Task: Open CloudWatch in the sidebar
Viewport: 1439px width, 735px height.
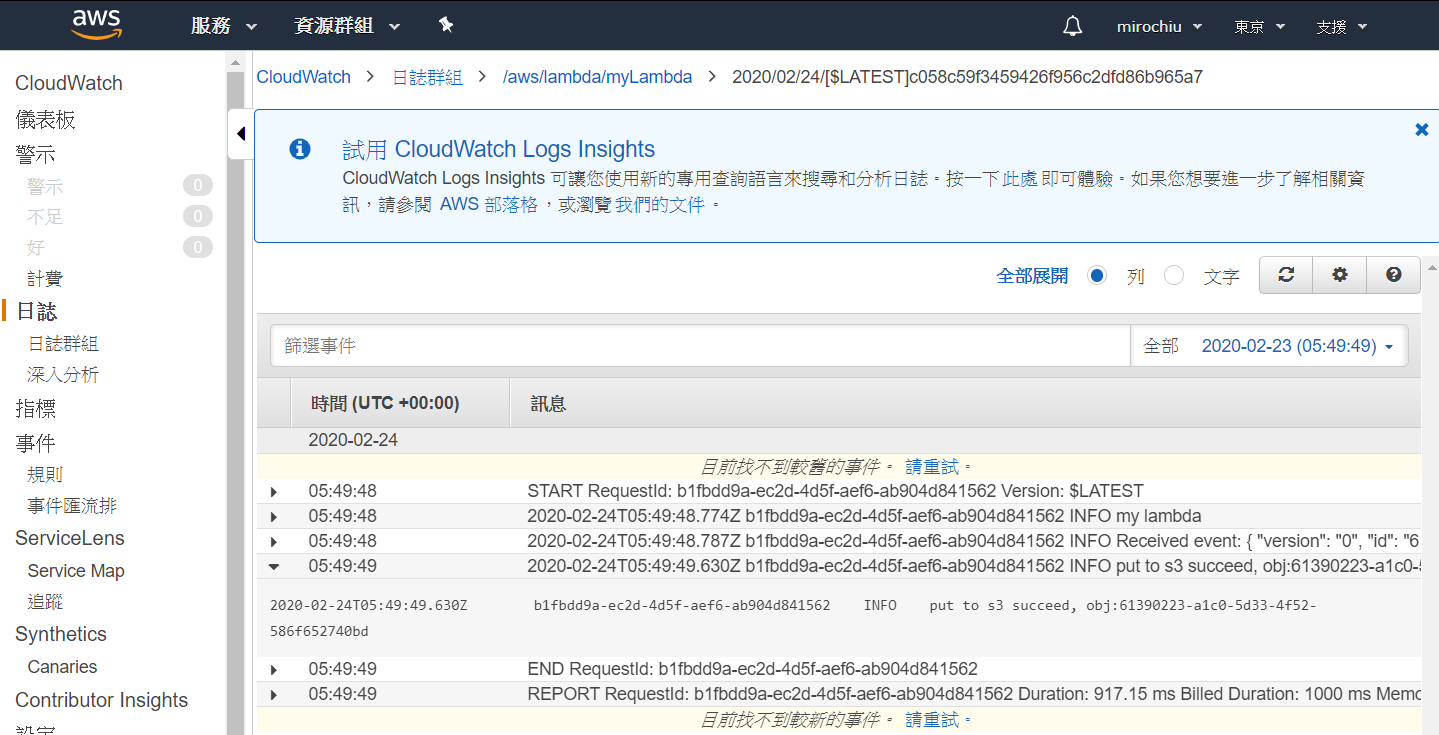Action: click(69, 83)
